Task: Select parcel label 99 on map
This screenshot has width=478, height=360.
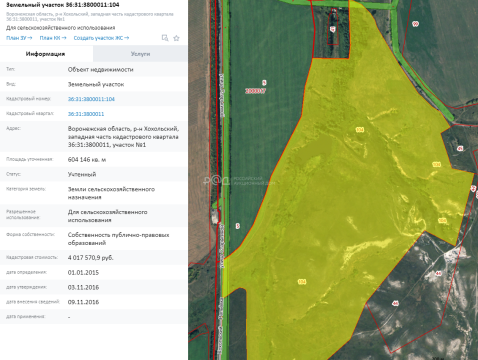Action: coord(415,24)
